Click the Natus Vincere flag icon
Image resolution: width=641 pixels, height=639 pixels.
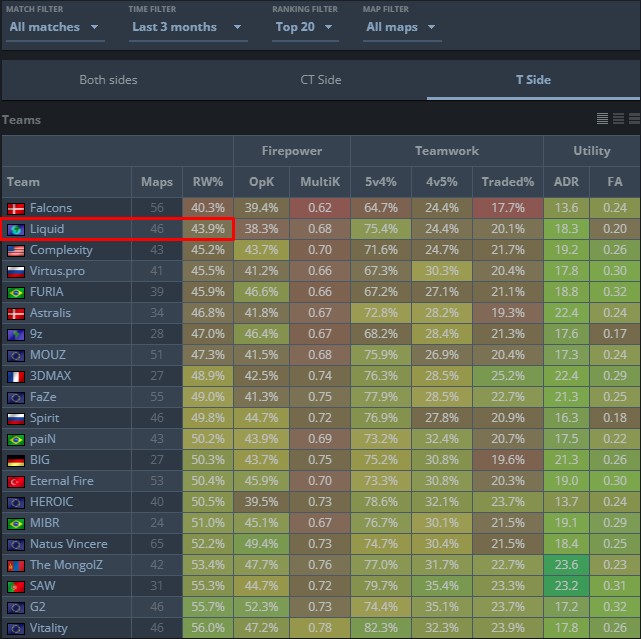click(16, 545)
